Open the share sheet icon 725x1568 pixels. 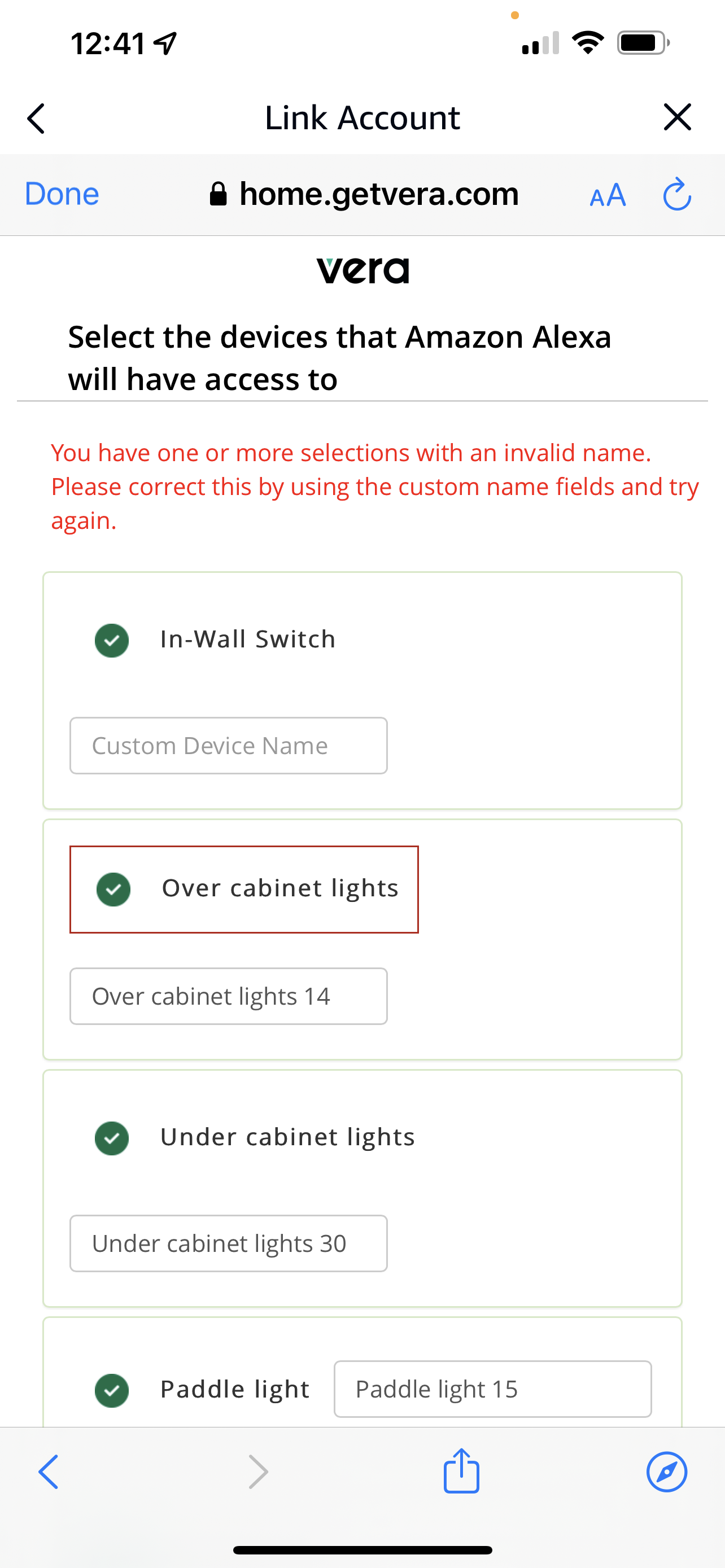tap(461, 1470)
